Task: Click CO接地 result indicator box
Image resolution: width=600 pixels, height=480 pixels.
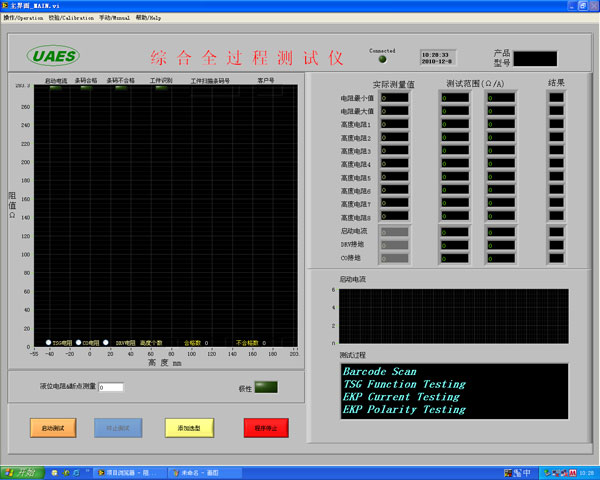Action: [556, 258]
